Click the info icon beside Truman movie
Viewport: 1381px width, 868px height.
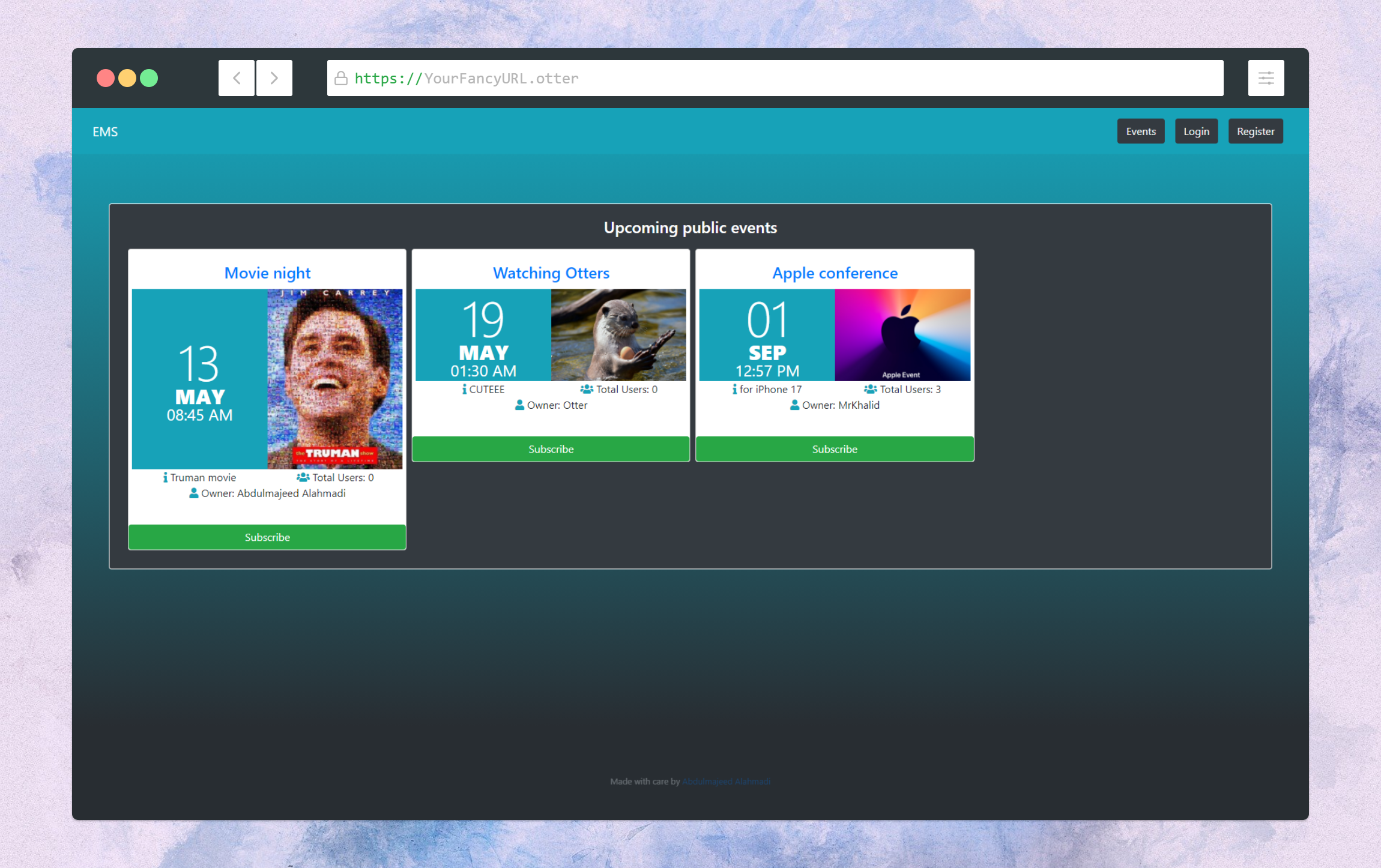click(x=165, y=477)
